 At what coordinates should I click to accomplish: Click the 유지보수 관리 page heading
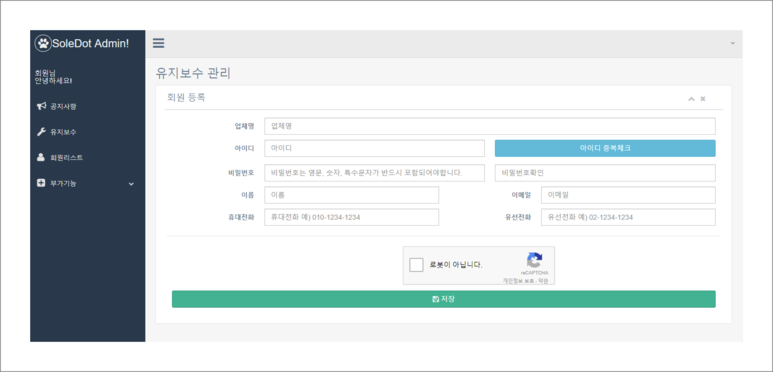click(193, 73)
